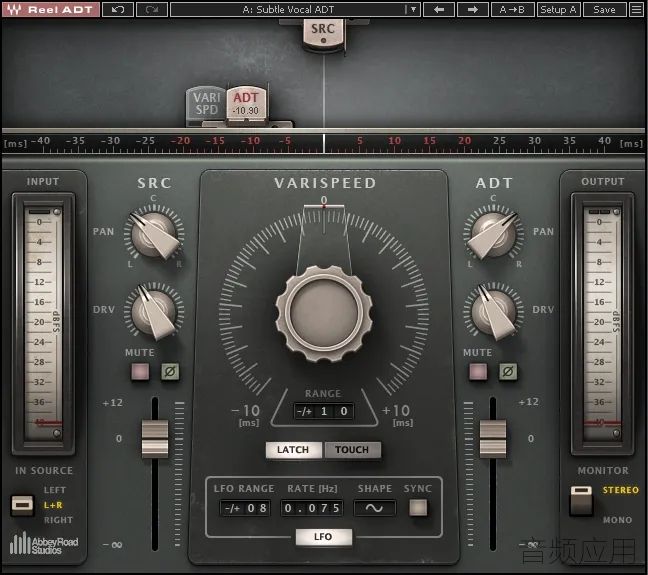The height and width of the screenshot is (575, 648).
Task: Load previous preset with left arrow
Action: [439, 10]
